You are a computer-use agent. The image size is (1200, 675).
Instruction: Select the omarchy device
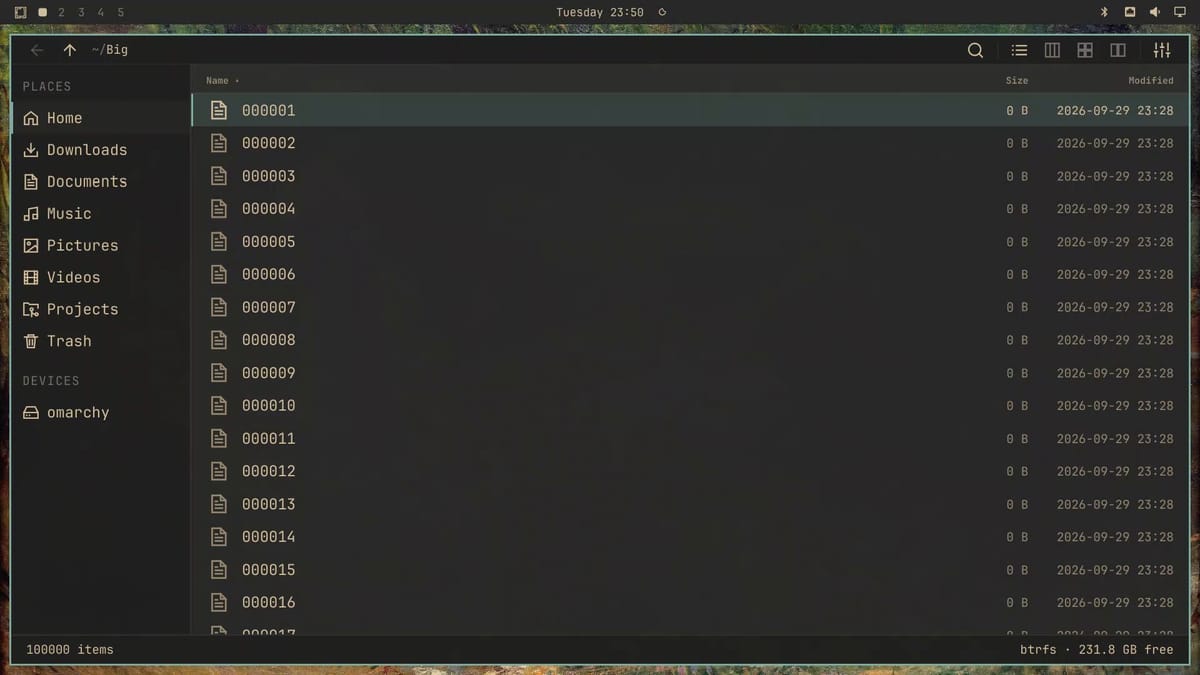100,412
